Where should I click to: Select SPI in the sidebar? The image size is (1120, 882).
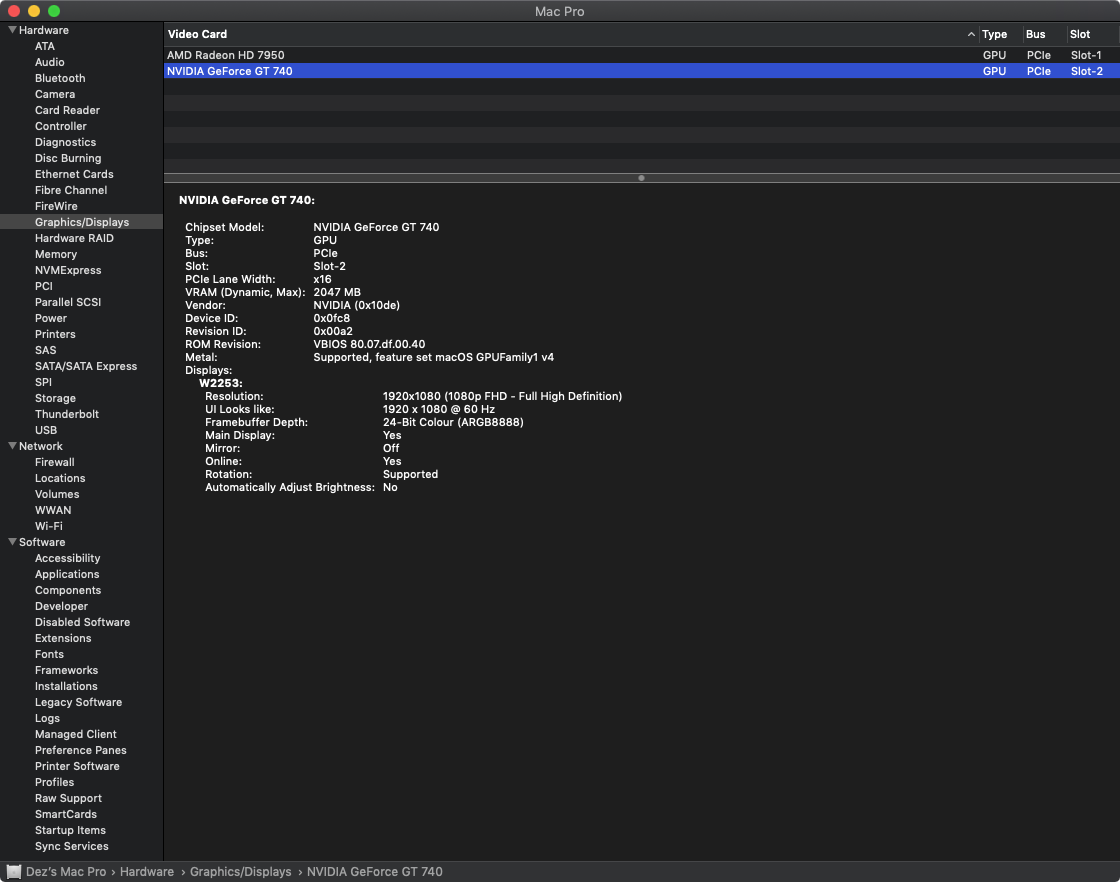pyautogui.click(x=44, y=382)
